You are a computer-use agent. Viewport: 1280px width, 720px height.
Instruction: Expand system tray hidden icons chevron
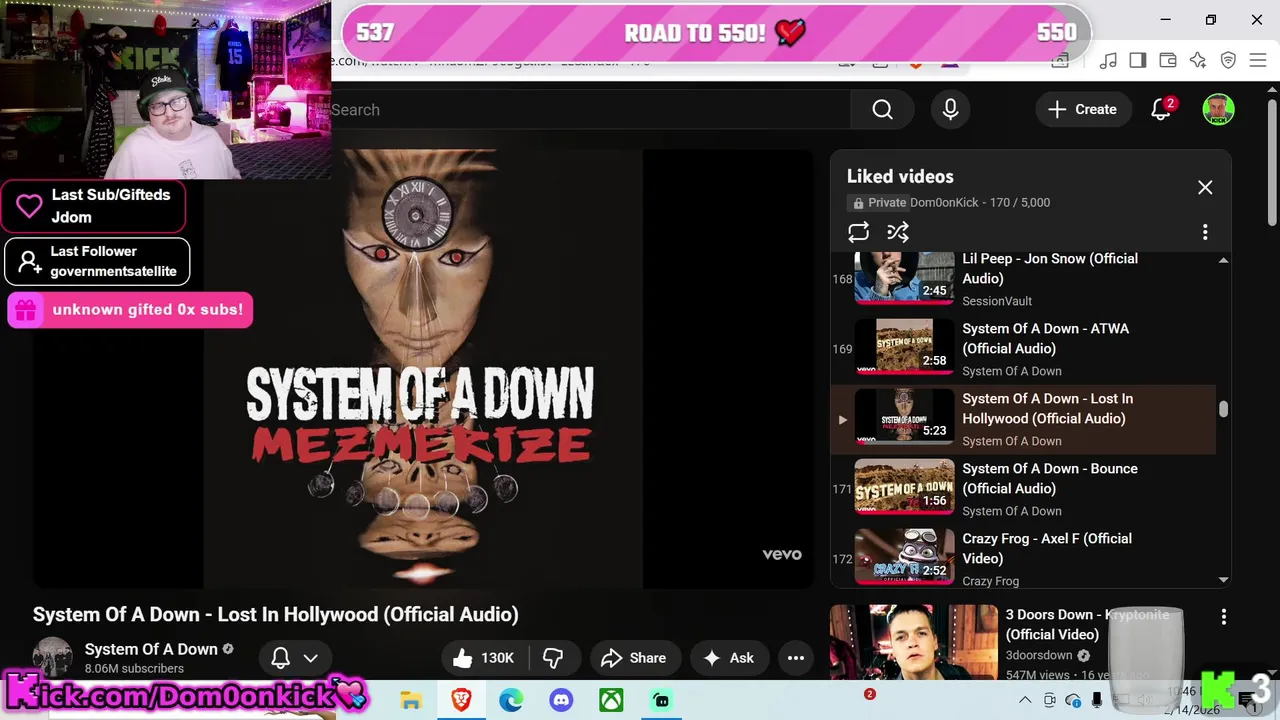[1025, 700]
